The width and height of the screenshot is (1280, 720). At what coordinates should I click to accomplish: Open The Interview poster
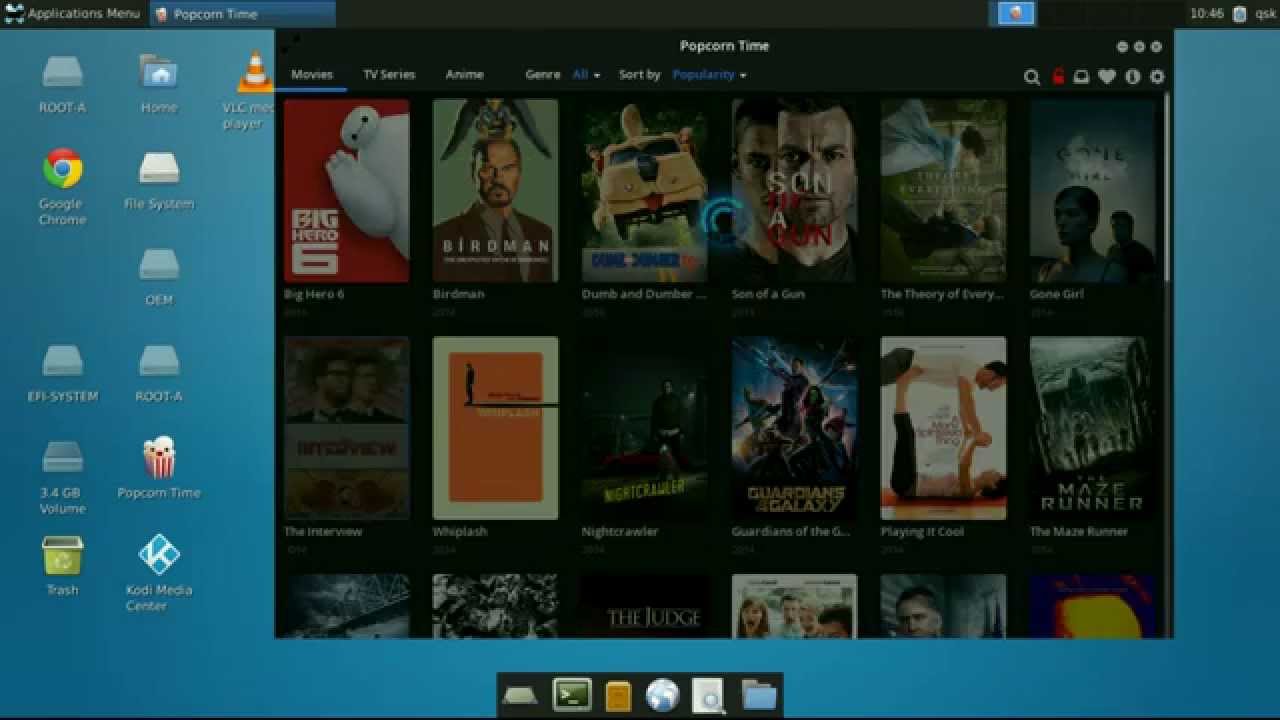click(346, 428)
